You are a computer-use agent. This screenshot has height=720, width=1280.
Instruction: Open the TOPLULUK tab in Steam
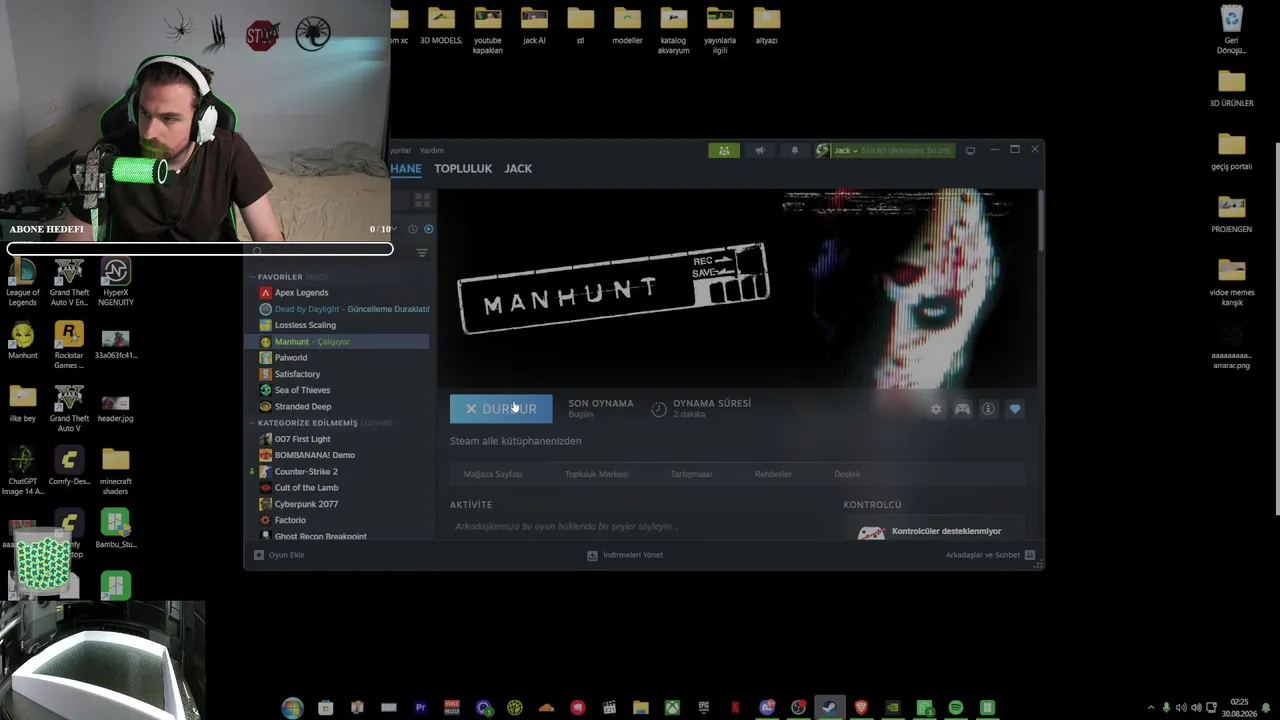pos(463,169)
